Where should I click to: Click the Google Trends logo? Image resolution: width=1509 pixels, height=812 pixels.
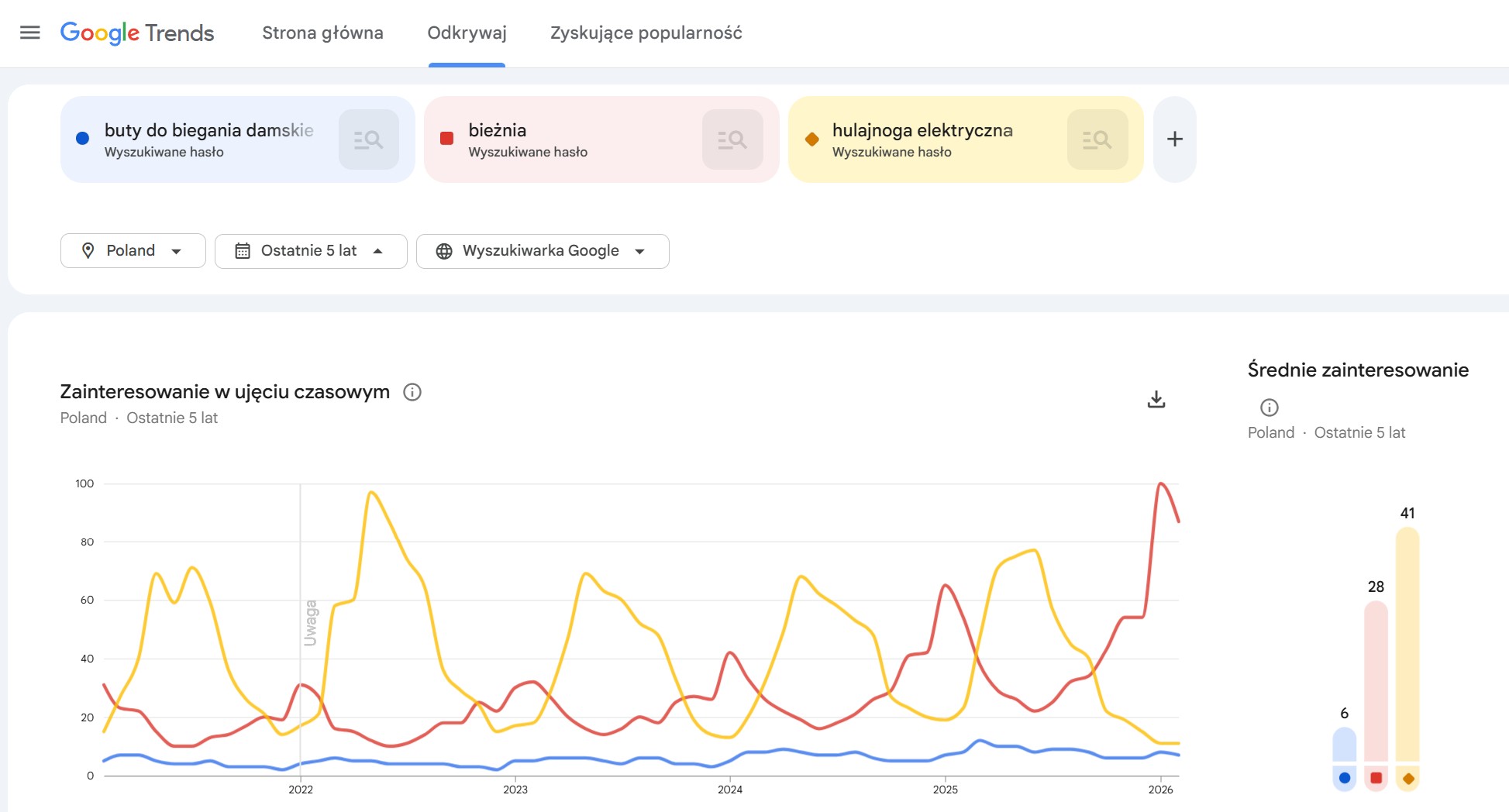tap(137, 33)
